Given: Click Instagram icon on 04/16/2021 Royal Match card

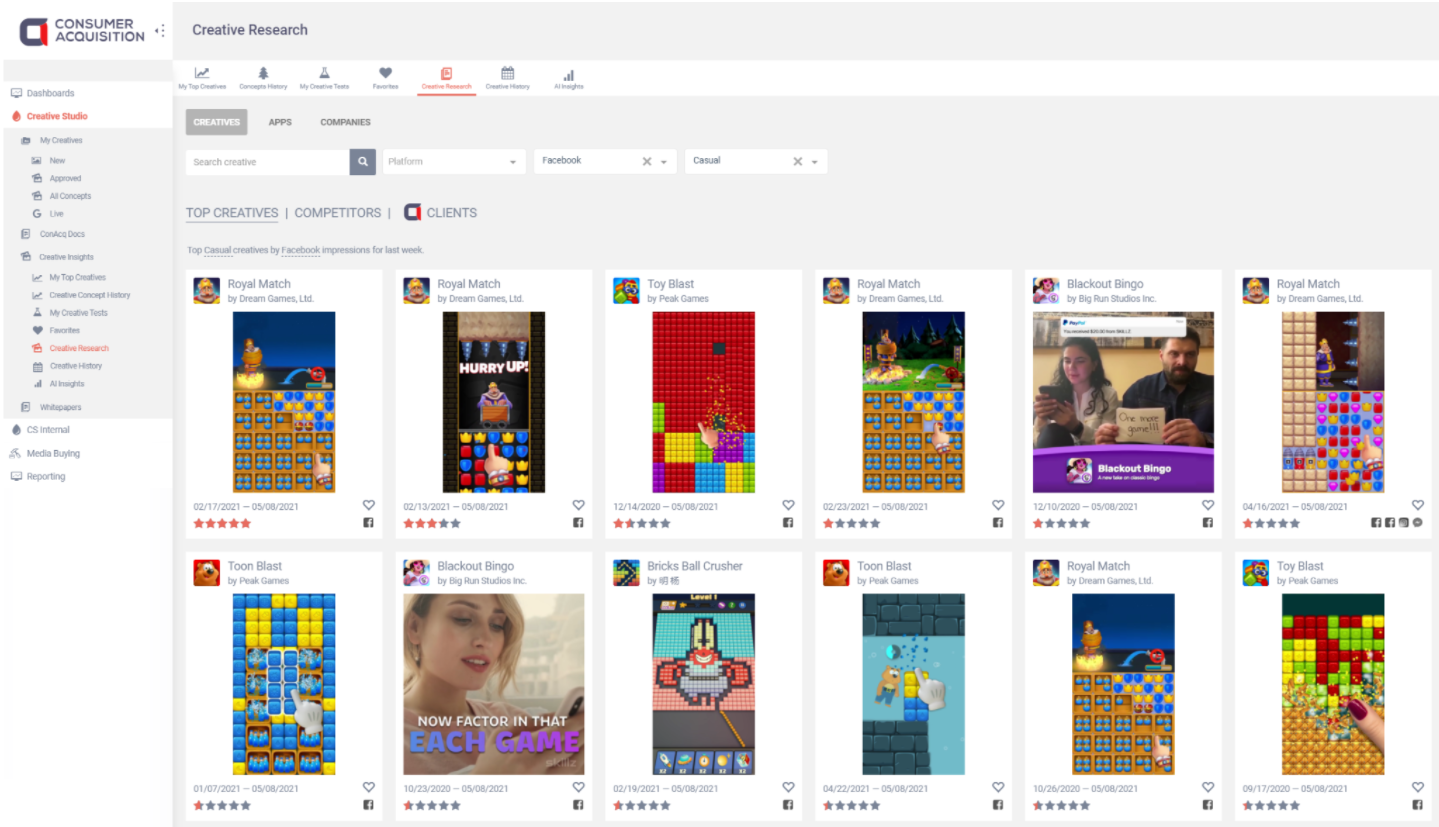Looking at the screenshot, I should tap(1404, 523).
